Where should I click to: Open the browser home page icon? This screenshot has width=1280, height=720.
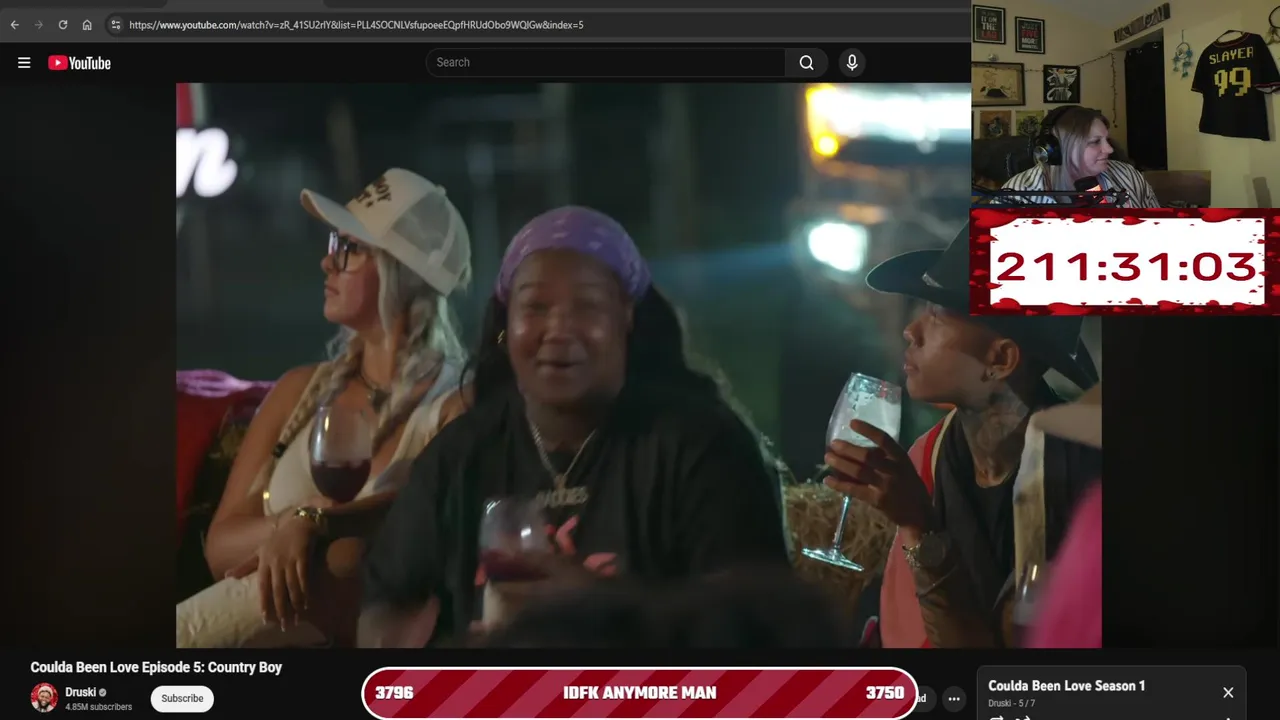coord(87,25)
